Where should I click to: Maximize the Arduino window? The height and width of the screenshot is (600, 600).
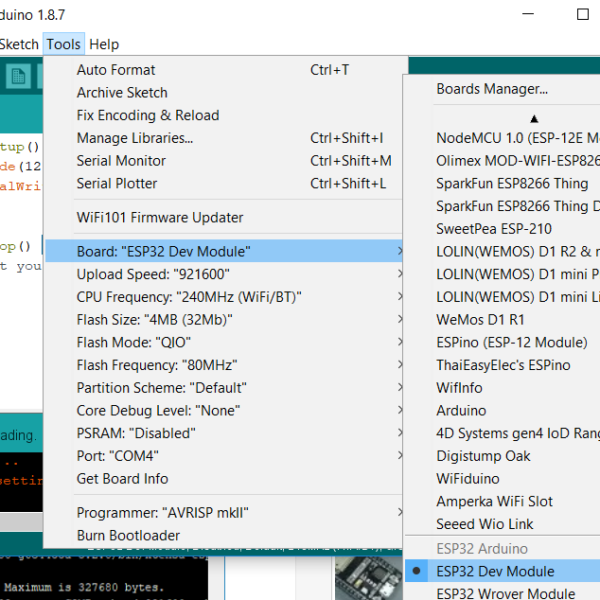click(x=582, y=14)
